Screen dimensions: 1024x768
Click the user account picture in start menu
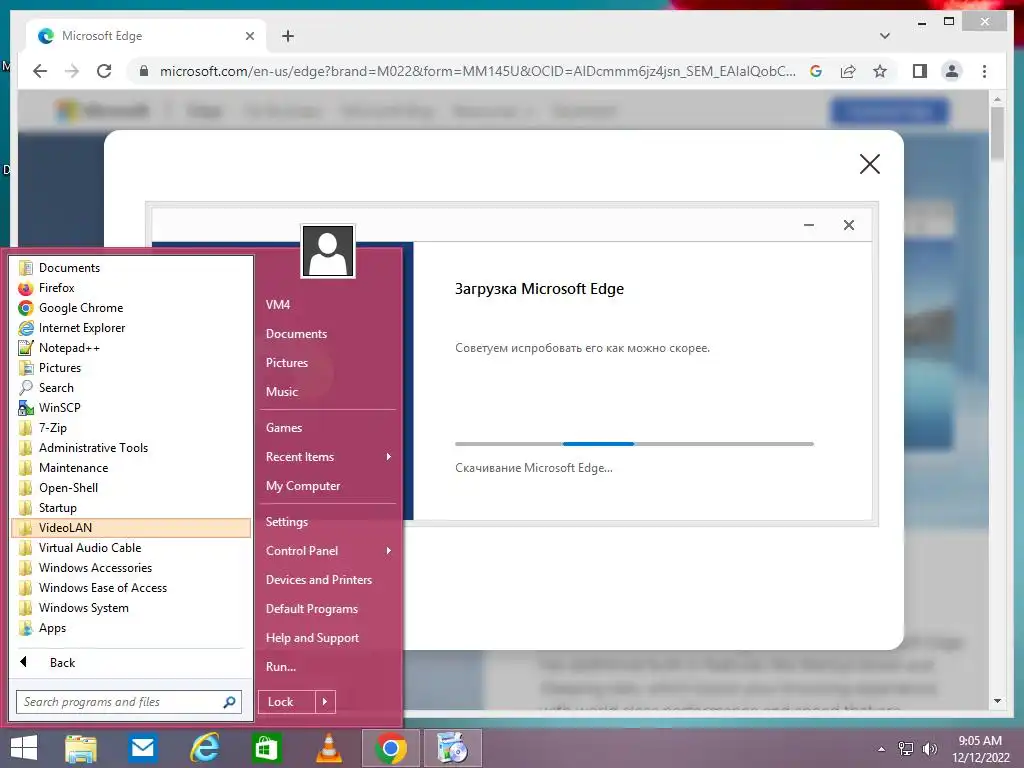(x=328, y=251)
